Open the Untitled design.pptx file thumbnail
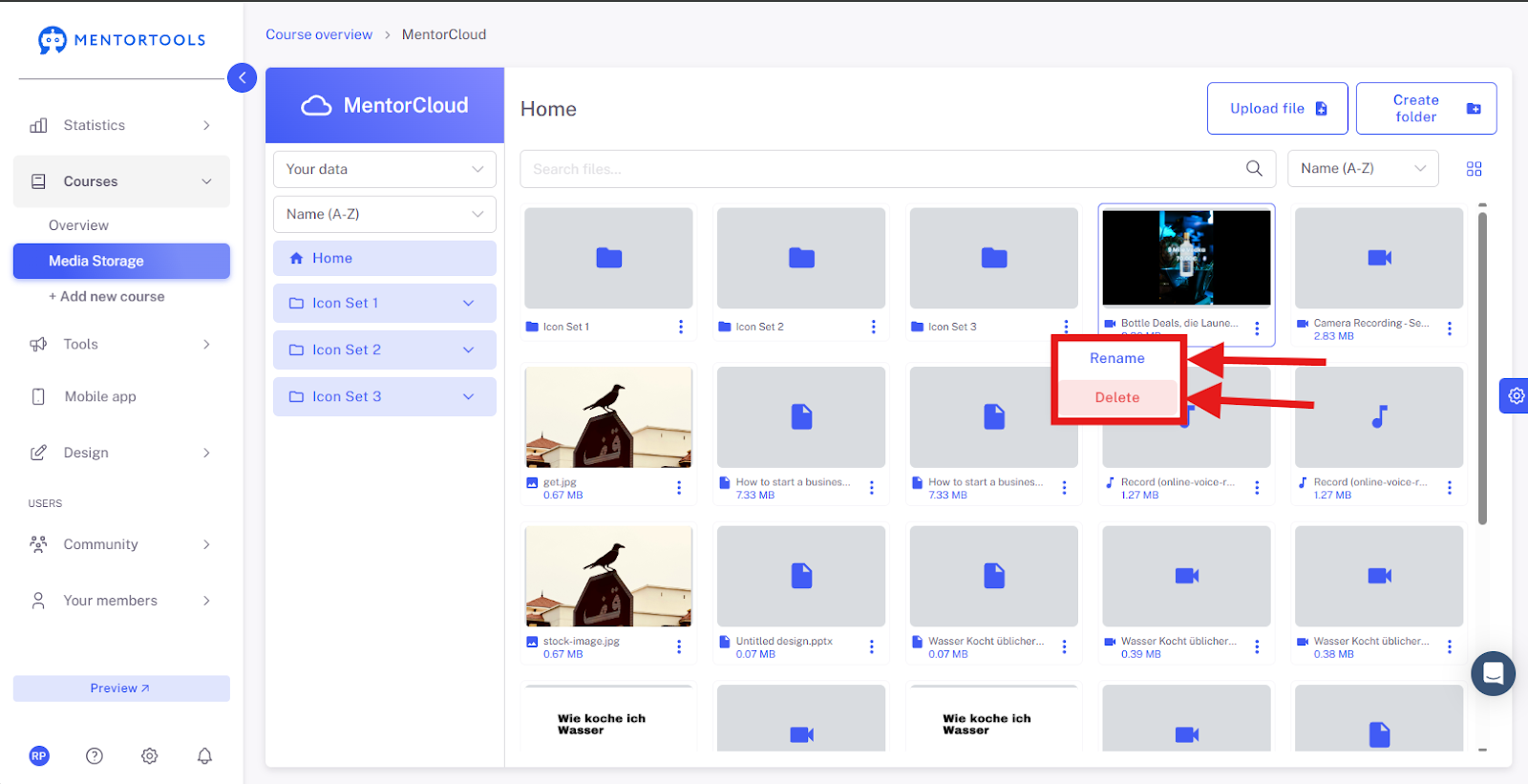The height and width of the screenshot is (784, 1528). click(x=801, y=577)
